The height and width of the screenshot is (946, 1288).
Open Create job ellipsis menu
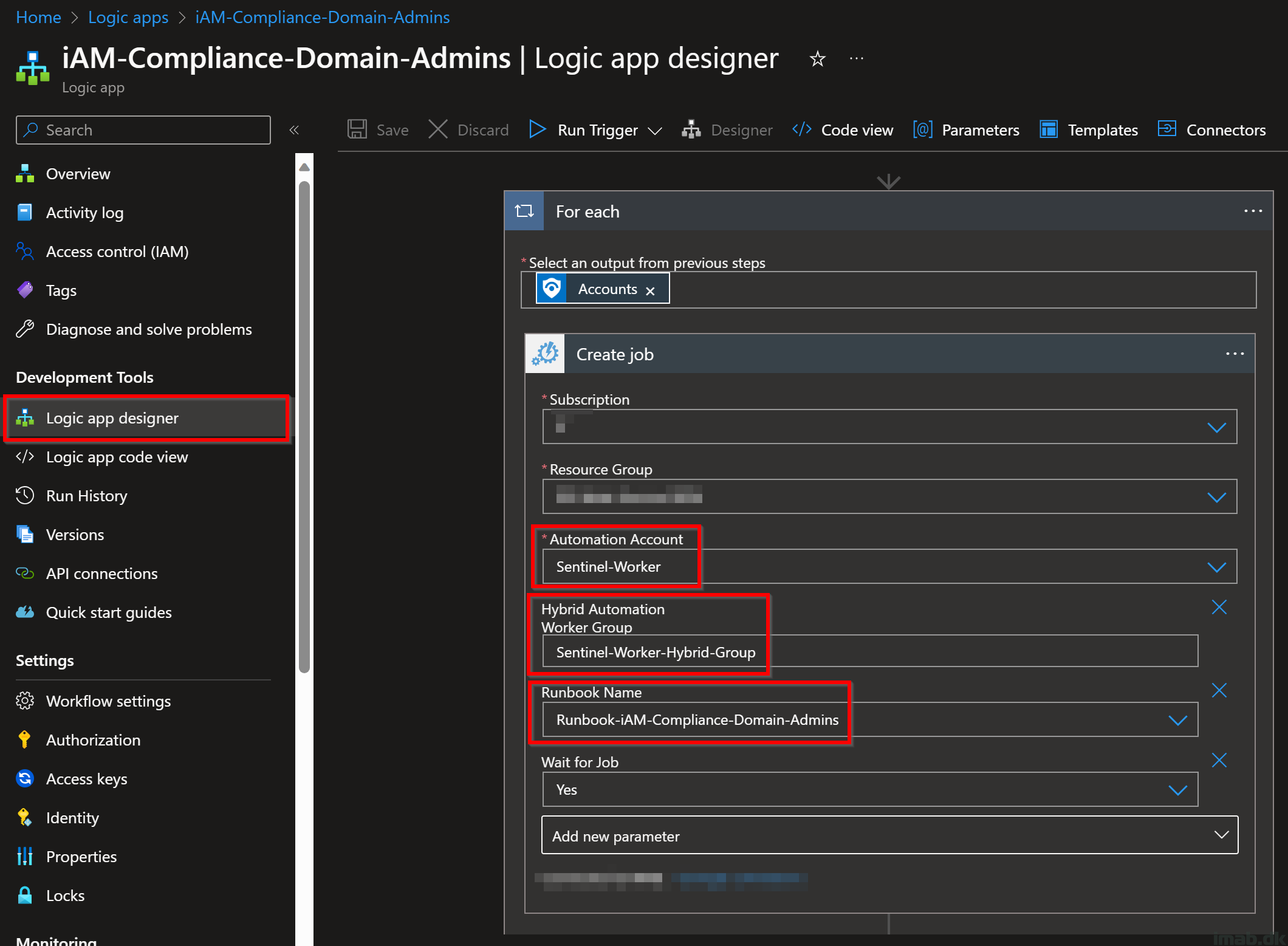[1235, 354]
